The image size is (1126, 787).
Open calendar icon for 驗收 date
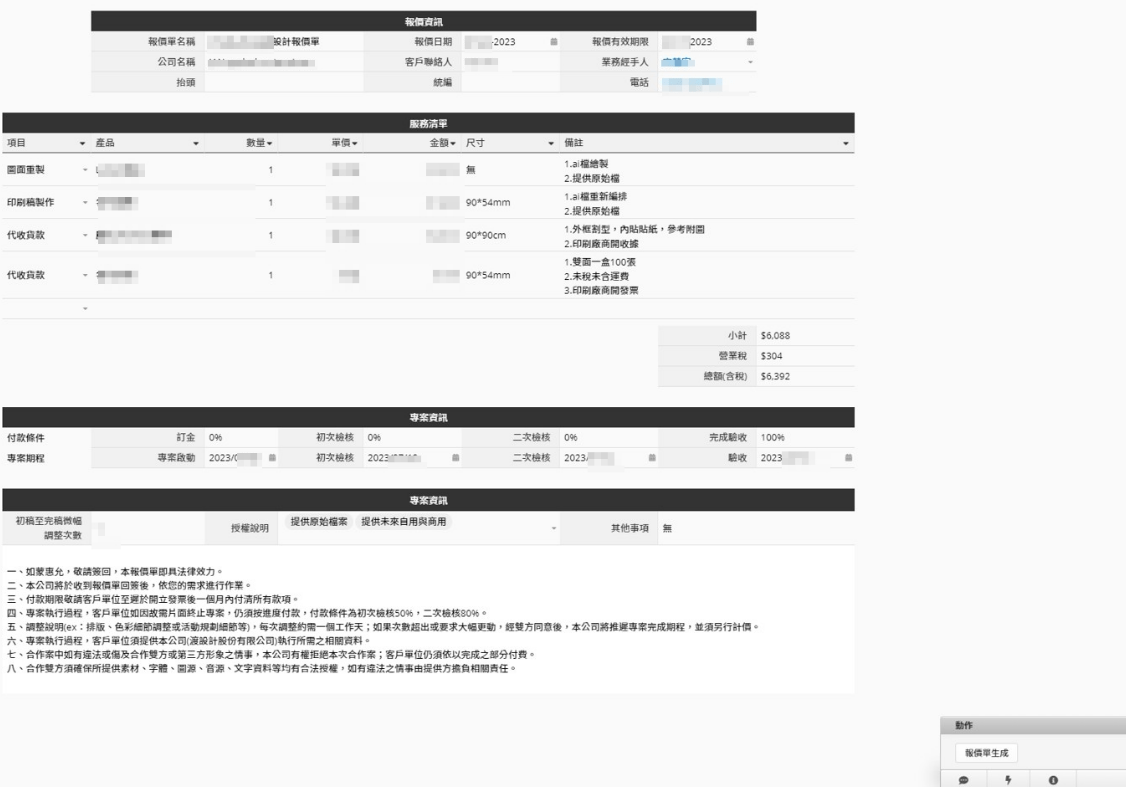pos(848,457)
